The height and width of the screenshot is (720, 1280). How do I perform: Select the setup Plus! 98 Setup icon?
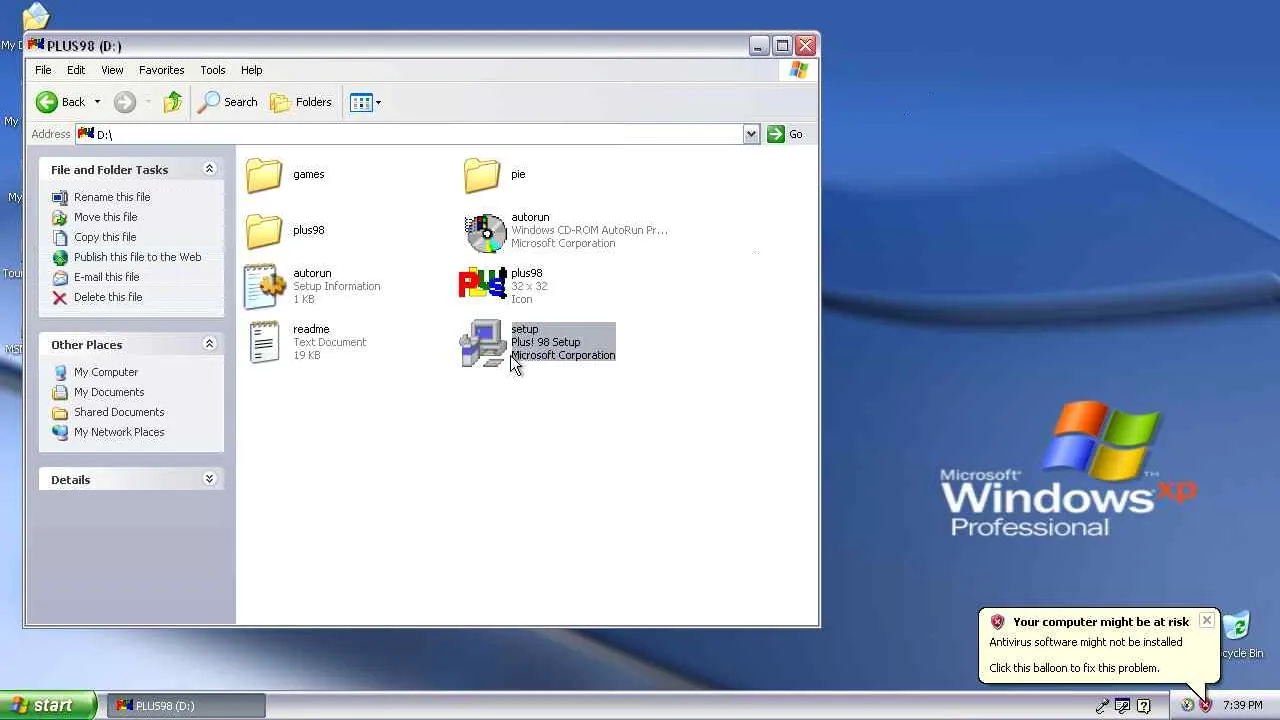point(483,343)
